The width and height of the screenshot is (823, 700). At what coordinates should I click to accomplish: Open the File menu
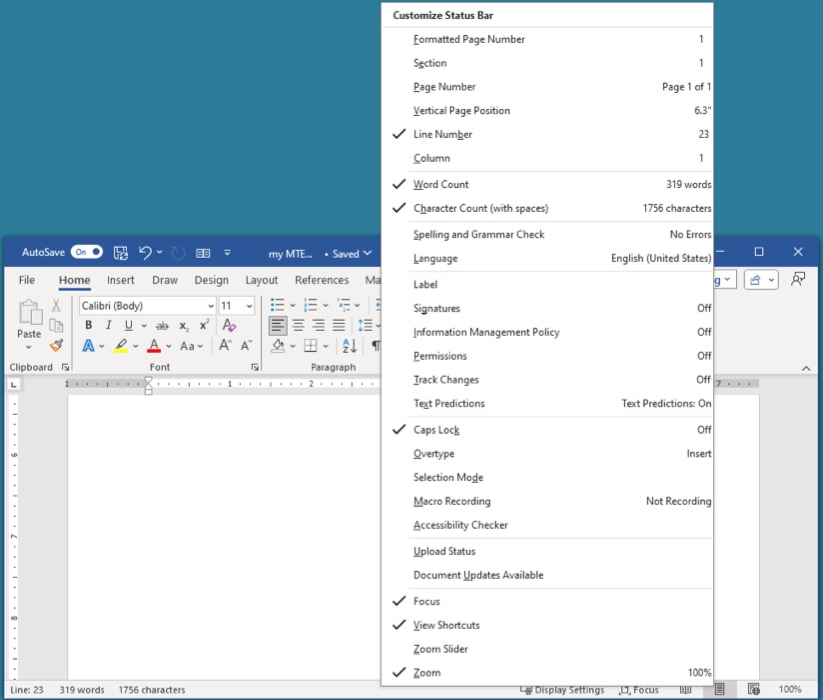(x=26, y=280)
